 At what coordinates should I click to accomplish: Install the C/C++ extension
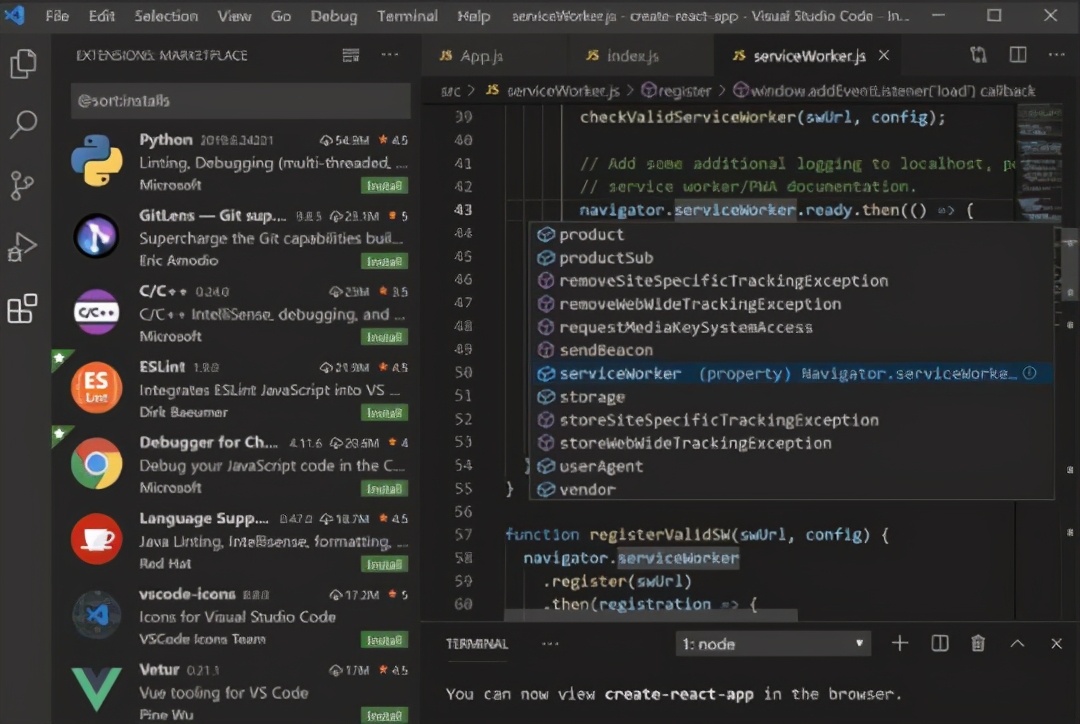[384, 337]
